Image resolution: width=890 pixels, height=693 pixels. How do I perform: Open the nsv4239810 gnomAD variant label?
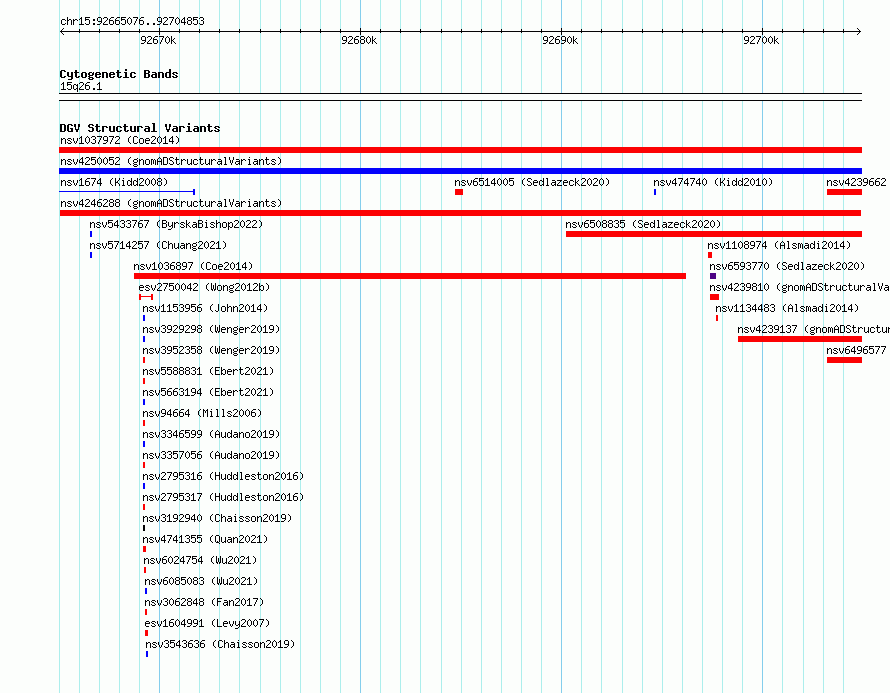[x=799, y=287]
